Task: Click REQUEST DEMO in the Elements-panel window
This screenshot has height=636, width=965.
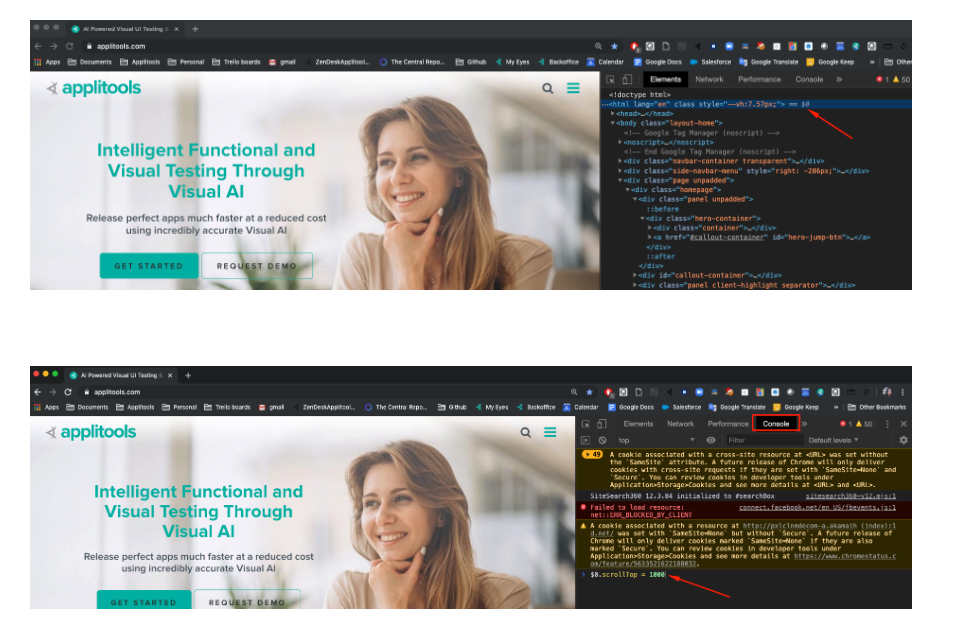Action: [x=257, y=266]
